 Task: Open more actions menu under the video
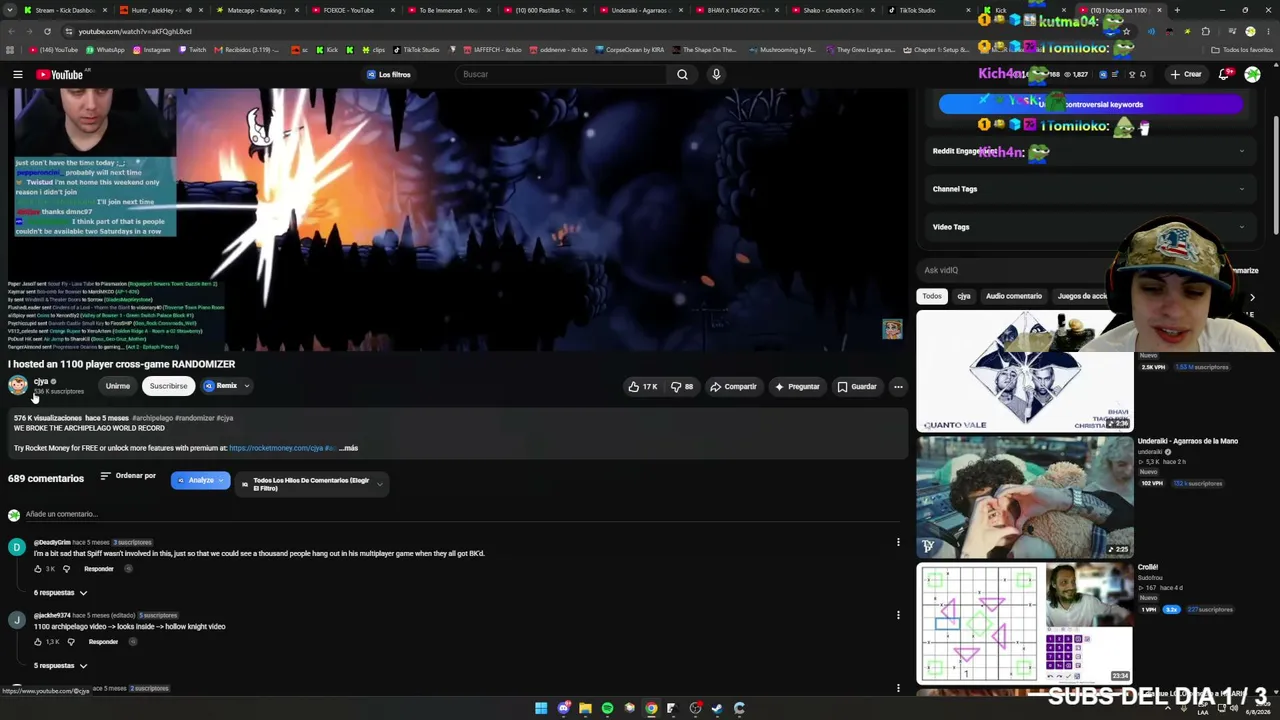[898, 386]
